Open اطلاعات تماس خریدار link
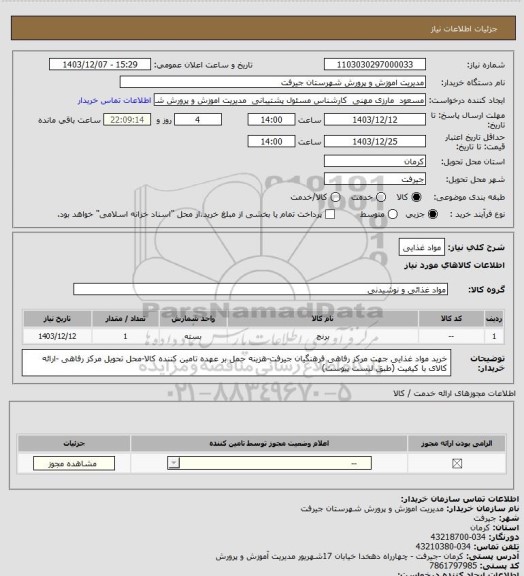The height and width of the screenshot is (576, 524). pos(114,100)
